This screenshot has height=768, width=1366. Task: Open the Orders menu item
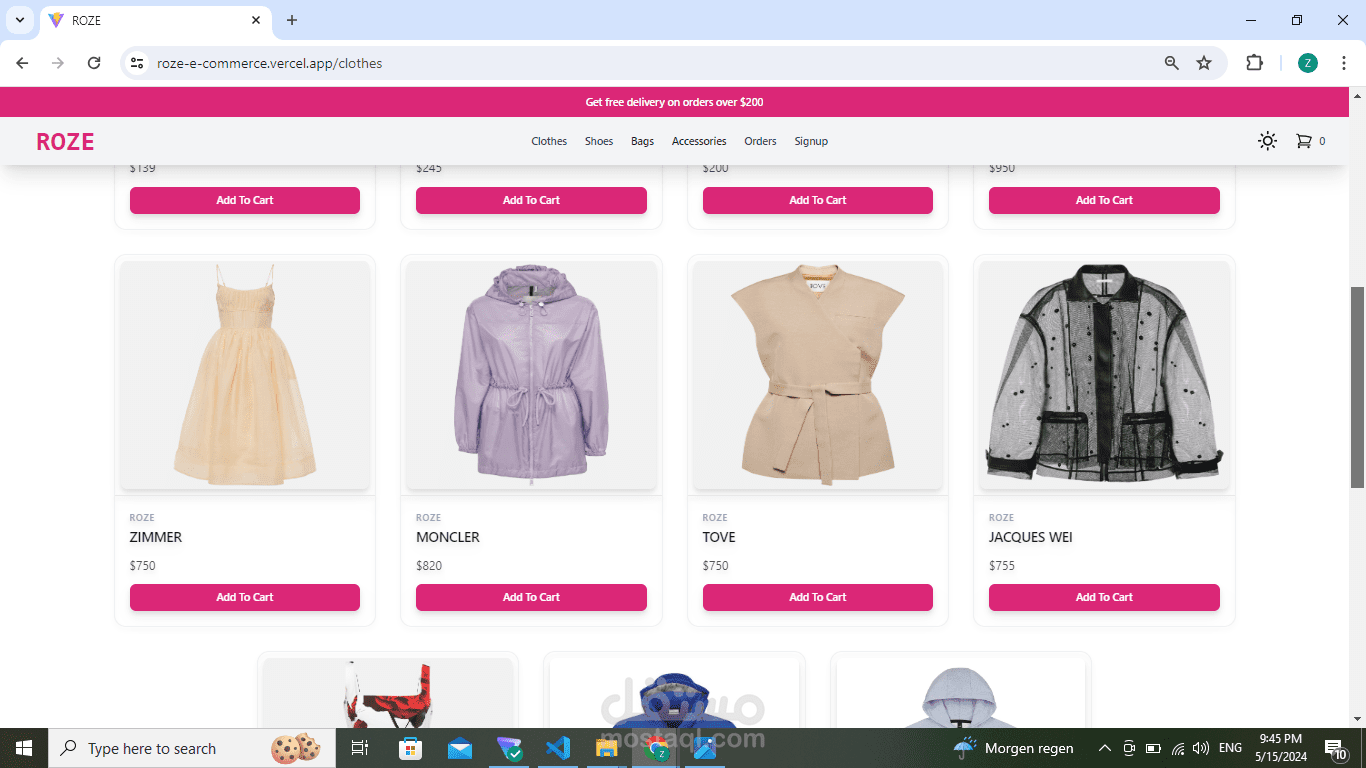pyautogui.click(x=760, y=141)
